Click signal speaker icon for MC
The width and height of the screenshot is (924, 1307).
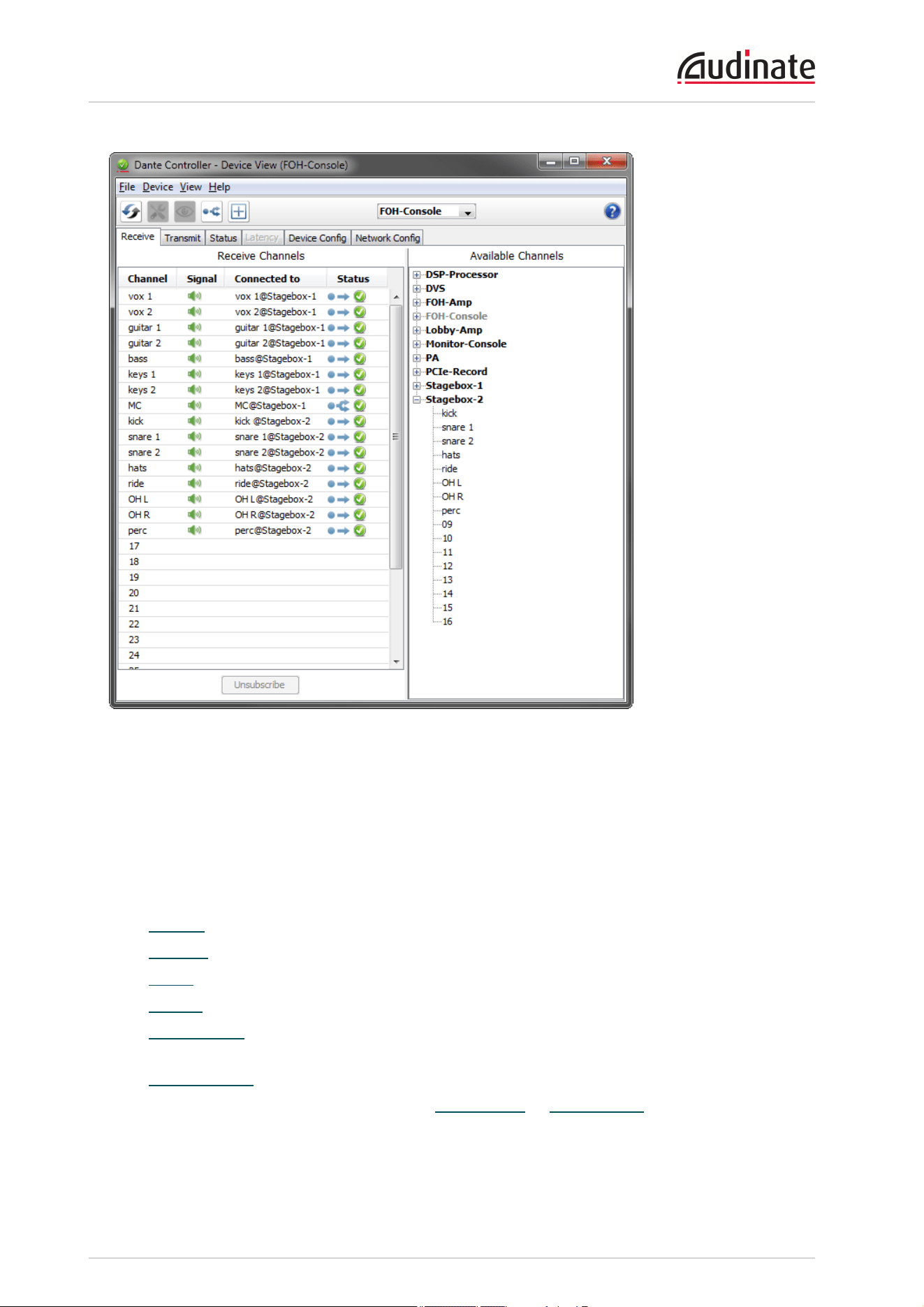tap(194, 405)
